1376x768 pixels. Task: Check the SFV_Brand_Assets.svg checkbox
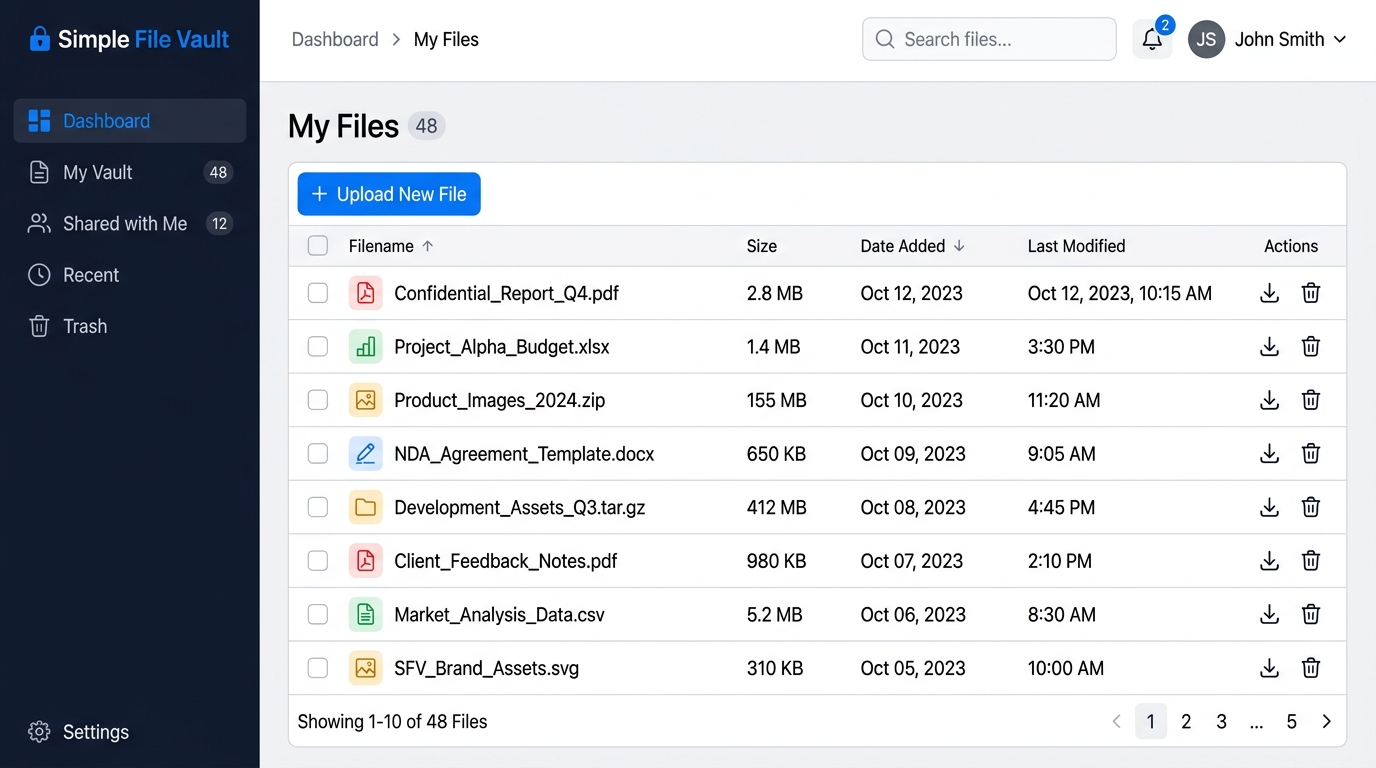click(318, 668)
